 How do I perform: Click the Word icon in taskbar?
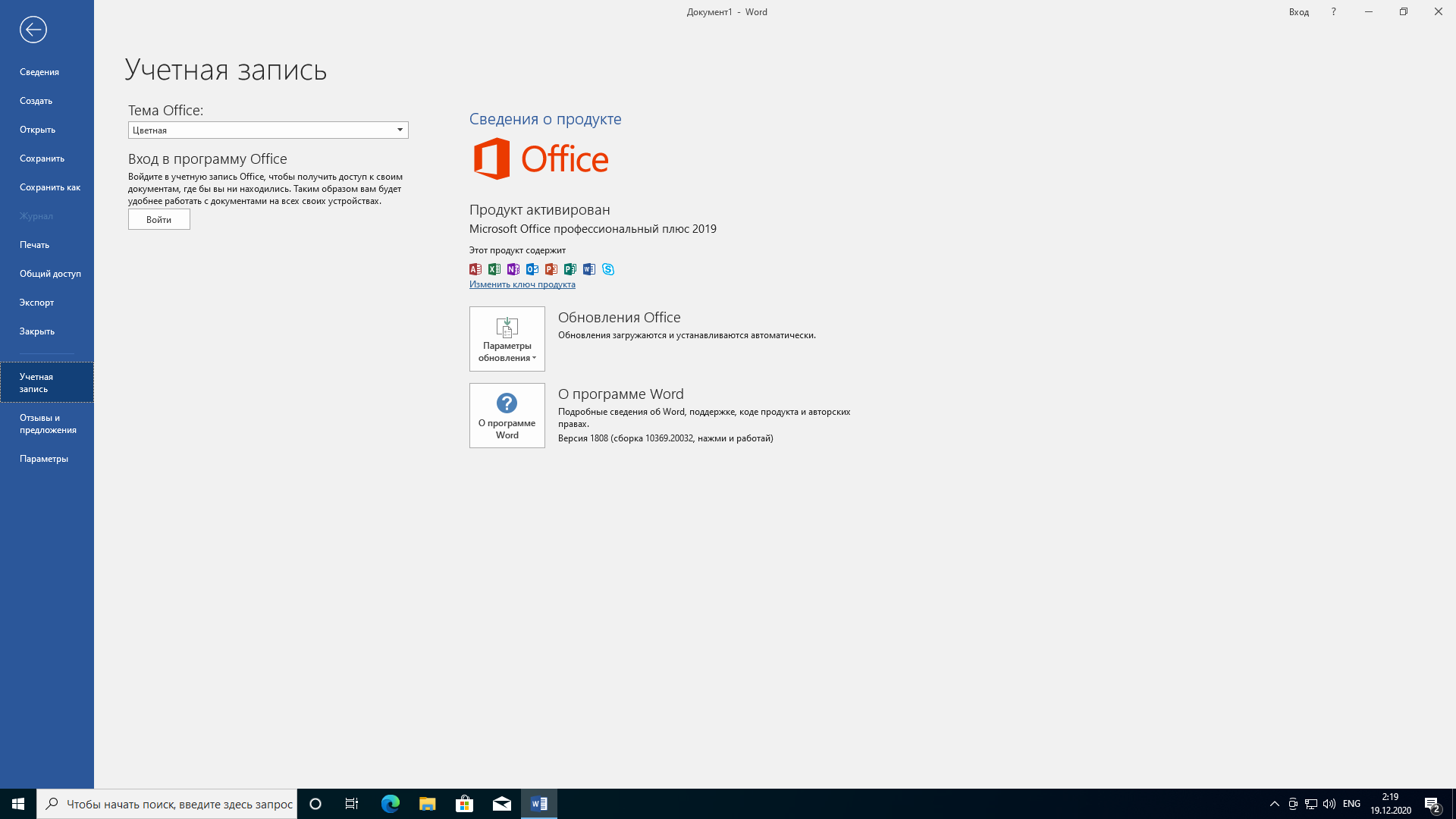539,804
